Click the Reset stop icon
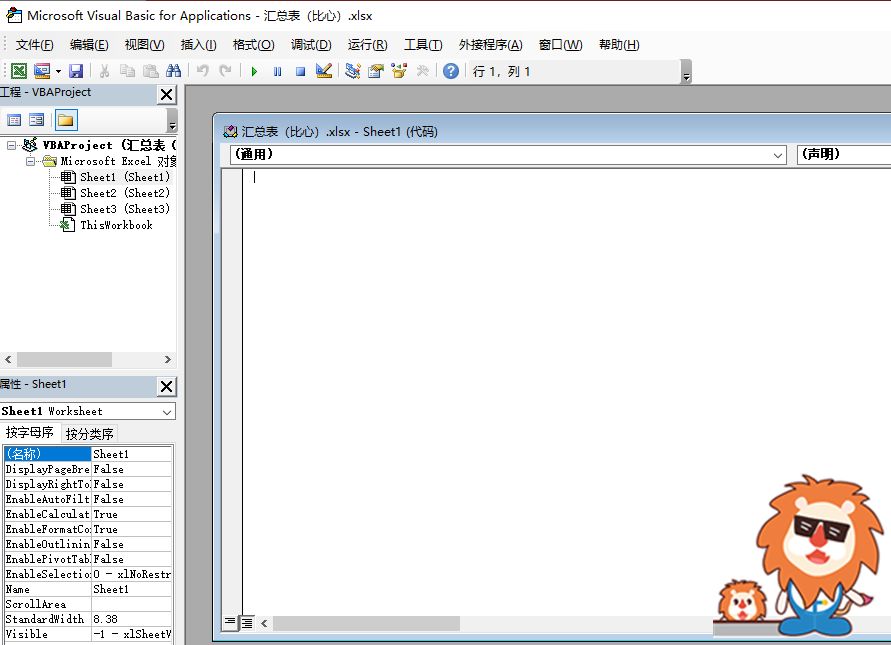This screenshot has height=645, width=891. coord(301,71)
